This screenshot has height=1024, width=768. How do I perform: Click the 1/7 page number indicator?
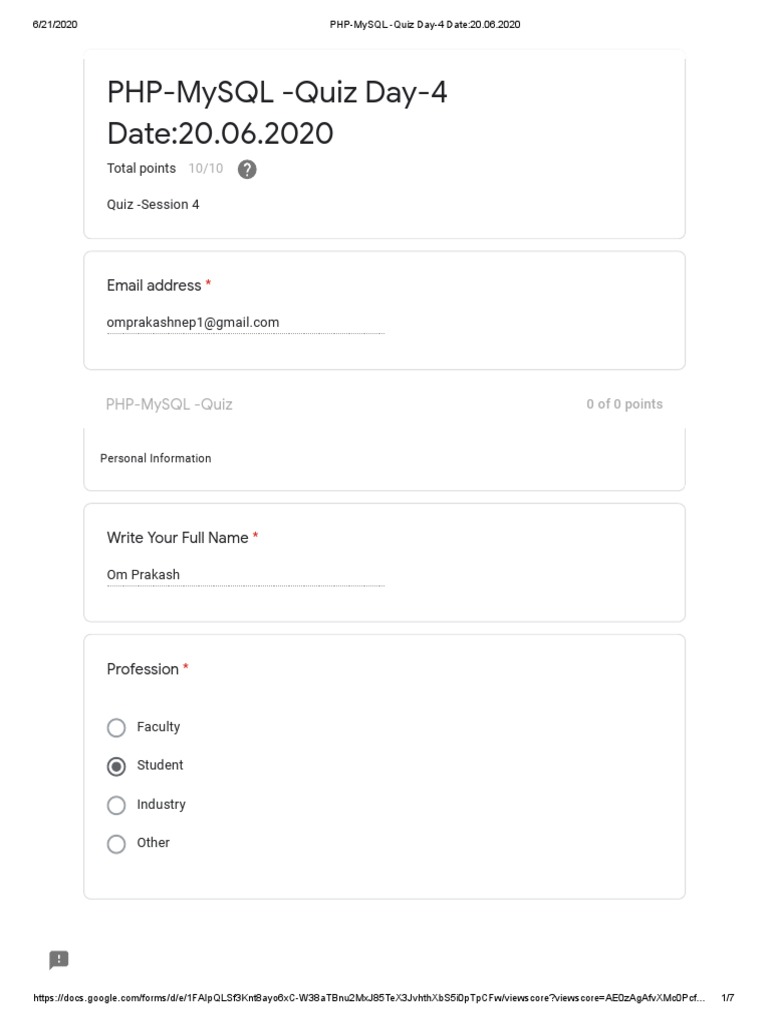click(728, 998)
